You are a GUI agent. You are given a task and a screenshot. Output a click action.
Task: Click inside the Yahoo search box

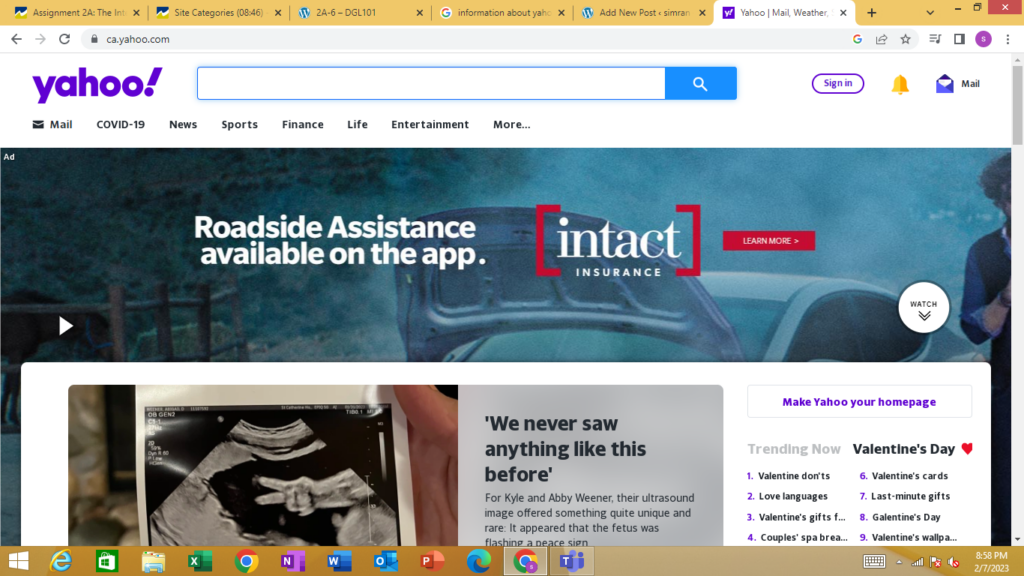430,84
